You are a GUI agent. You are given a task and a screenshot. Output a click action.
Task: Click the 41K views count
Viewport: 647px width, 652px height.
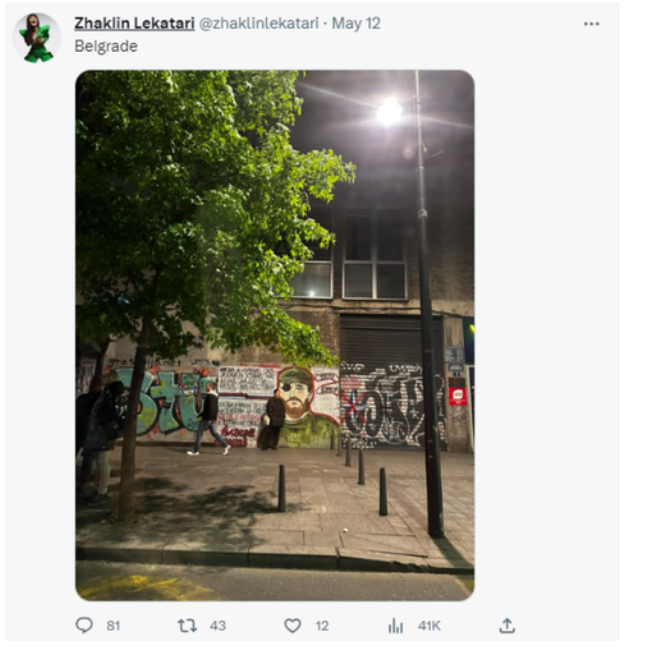point(429,625)
